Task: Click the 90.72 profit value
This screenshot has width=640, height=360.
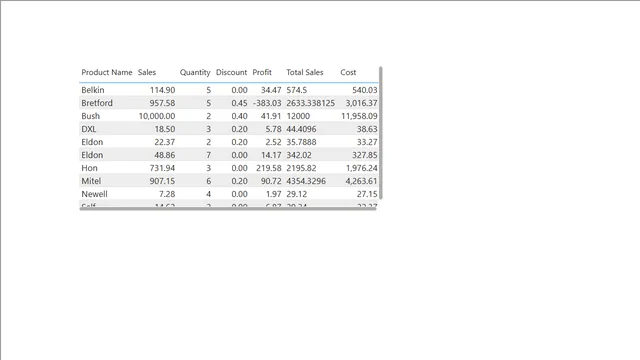Action: click(x=271, y=181)
